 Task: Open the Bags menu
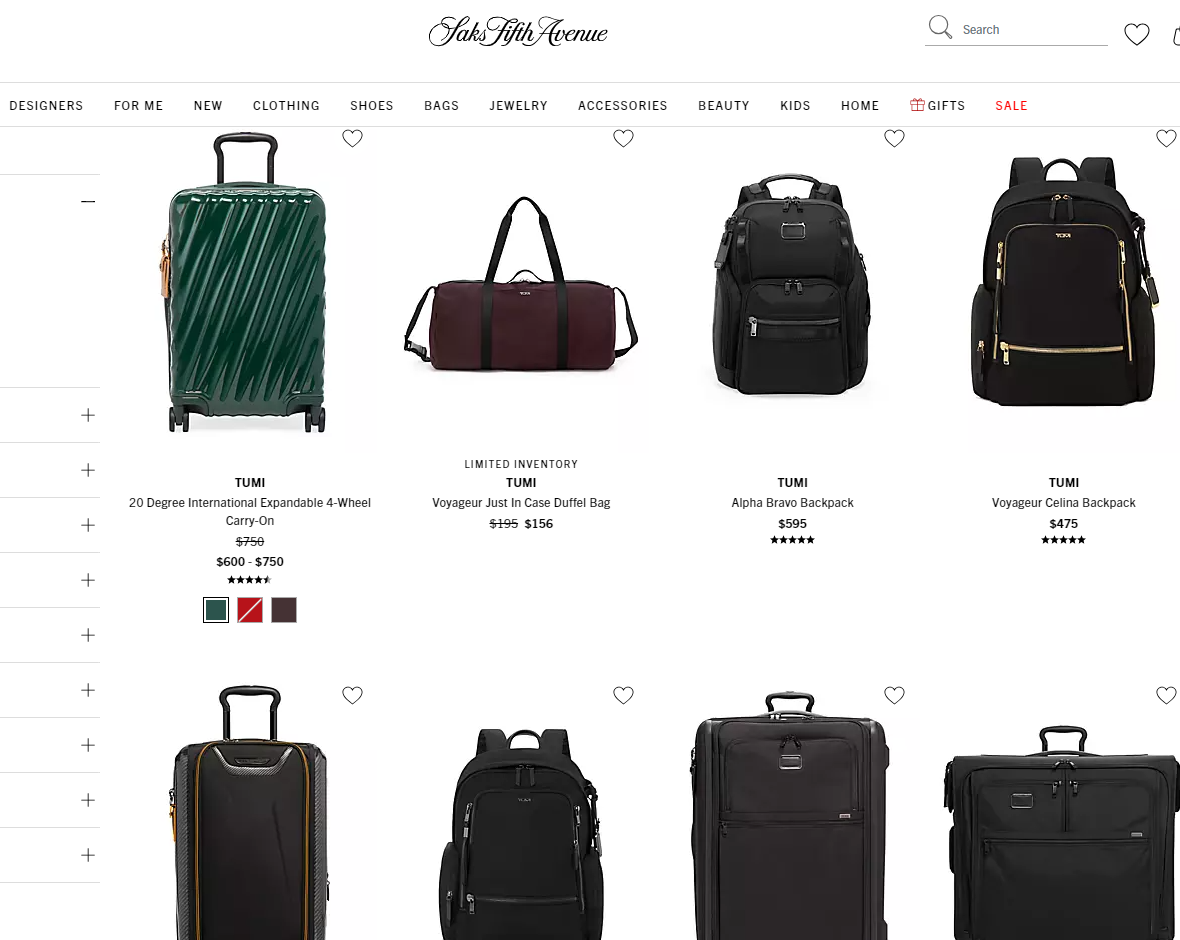click(x=441, y=105)
